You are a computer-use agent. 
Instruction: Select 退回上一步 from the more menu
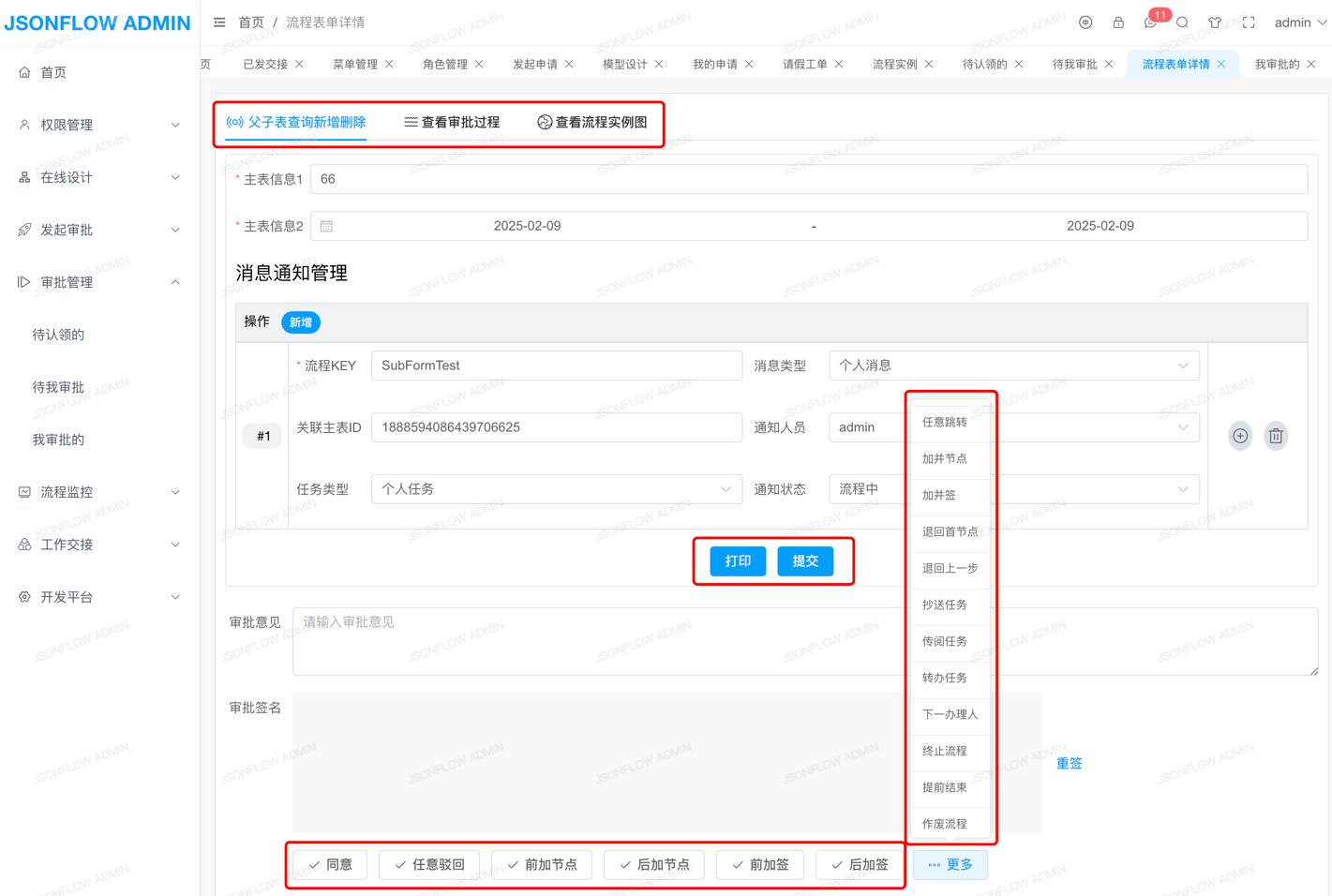click(950, 568)
